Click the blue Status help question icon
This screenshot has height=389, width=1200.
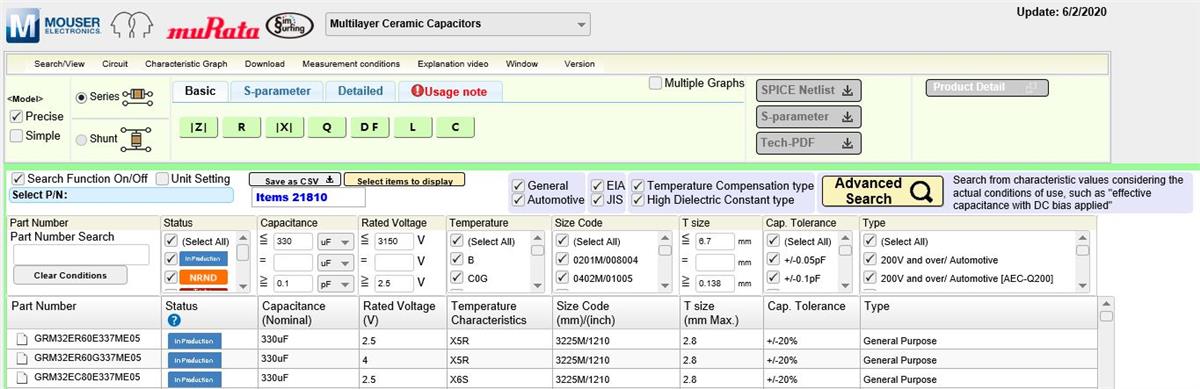click(x=174, y=320)
